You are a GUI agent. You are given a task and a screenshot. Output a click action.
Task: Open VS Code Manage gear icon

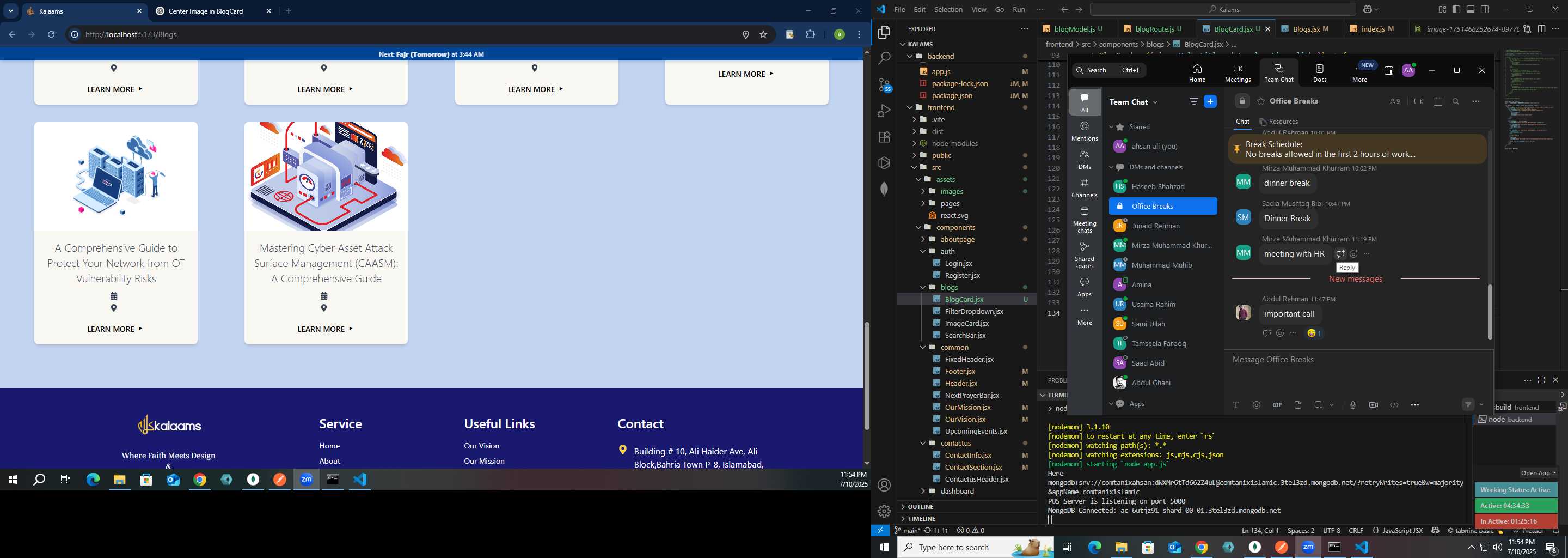coord(884,511)
